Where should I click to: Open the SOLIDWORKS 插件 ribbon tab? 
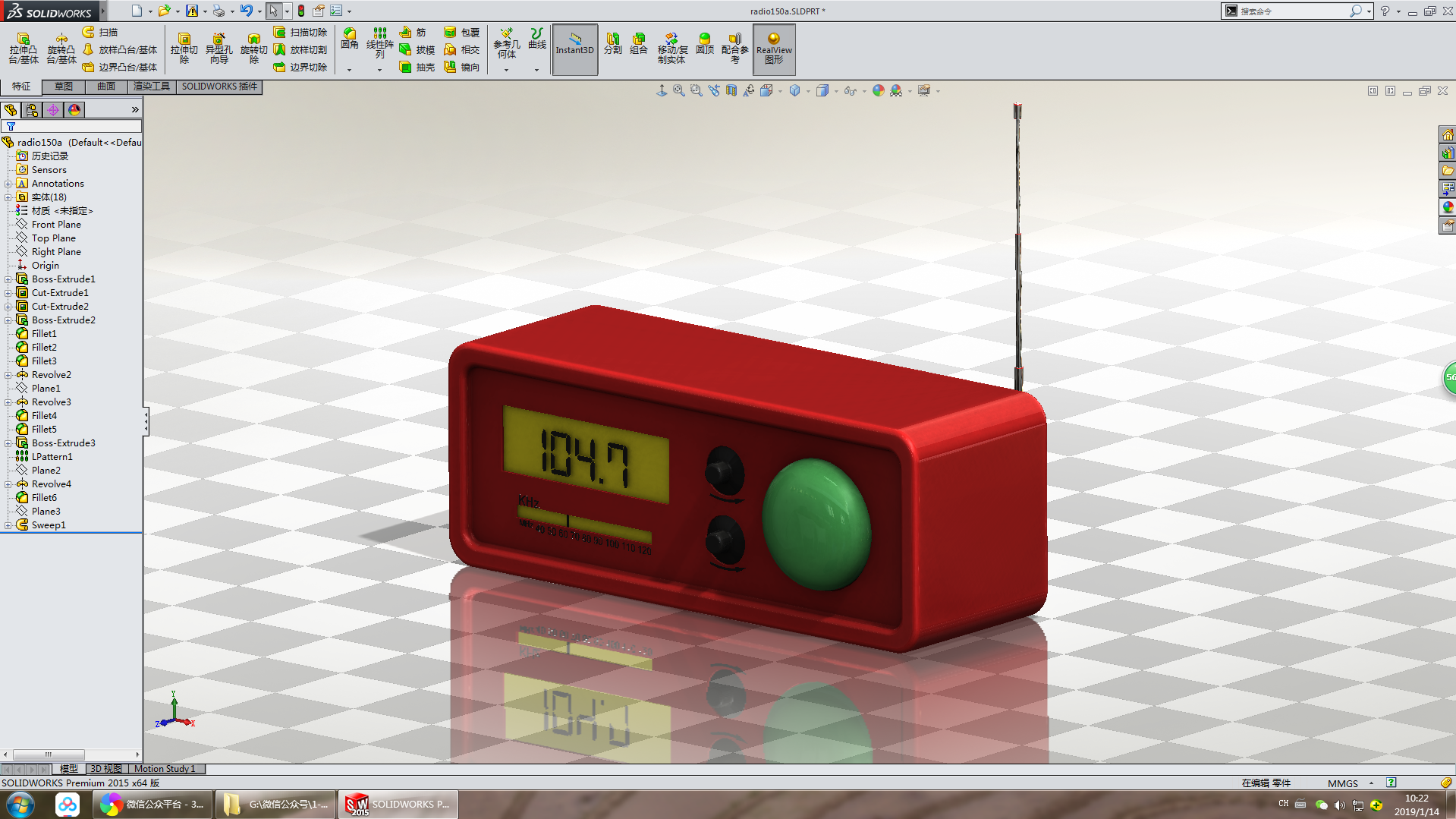tap(219, 87)
